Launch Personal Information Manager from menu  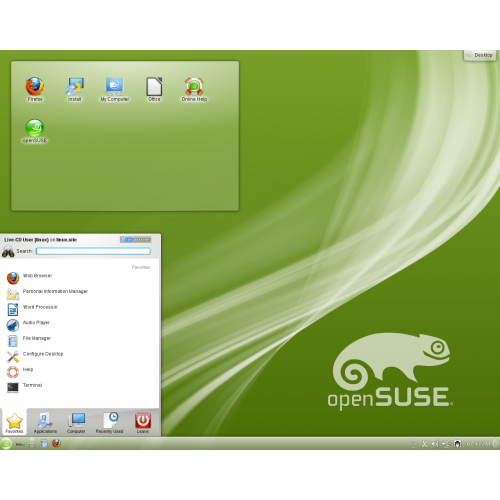[x=78, y=293]
